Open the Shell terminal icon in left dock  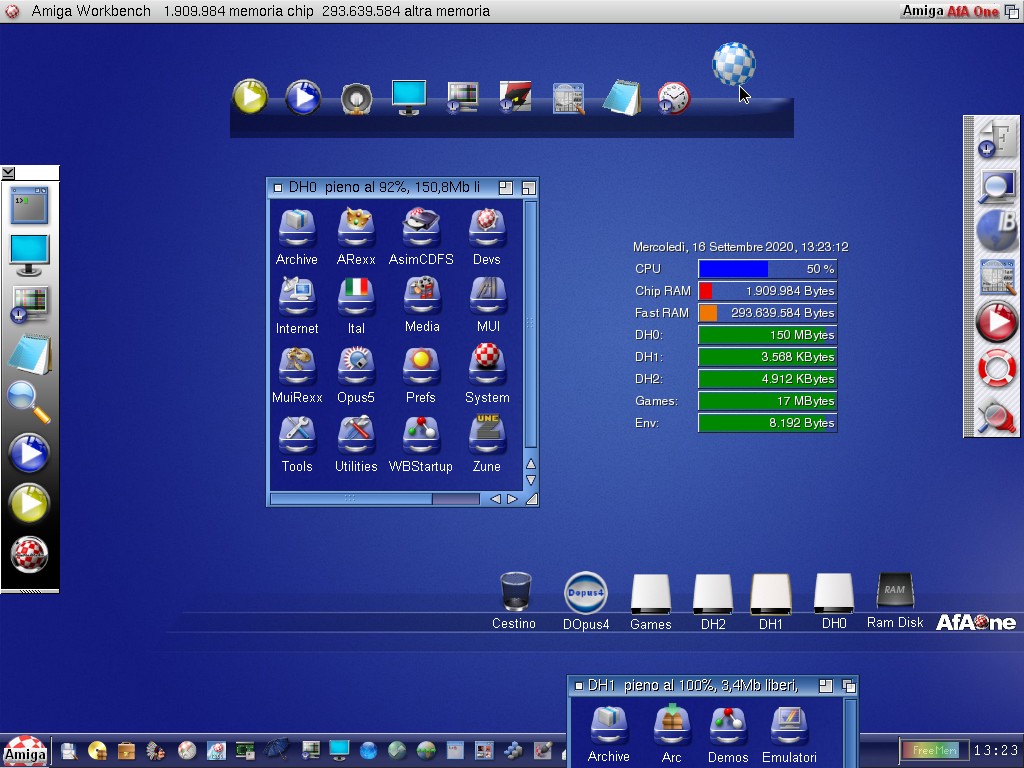click(29, 205)
